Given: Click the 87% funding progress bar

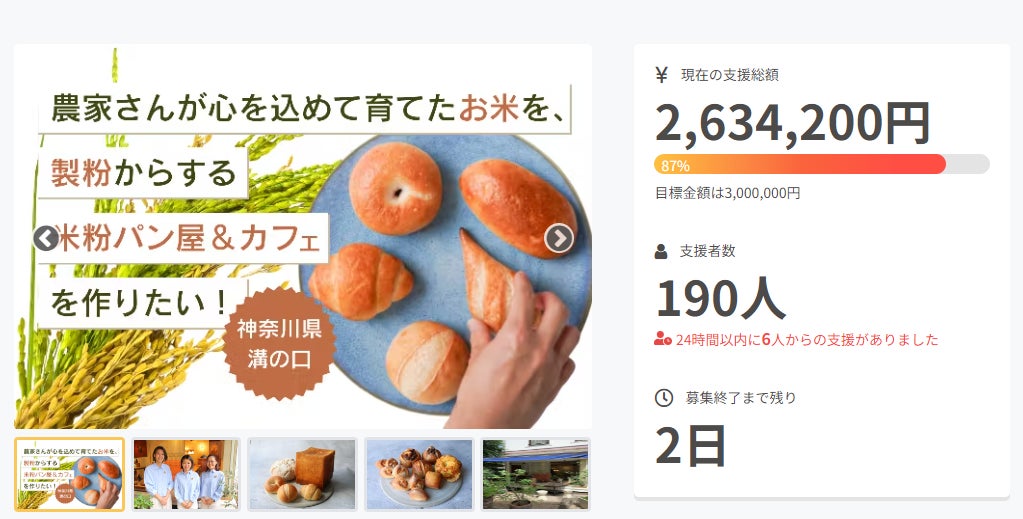Looking at the screenshot, I should [822, 165].
